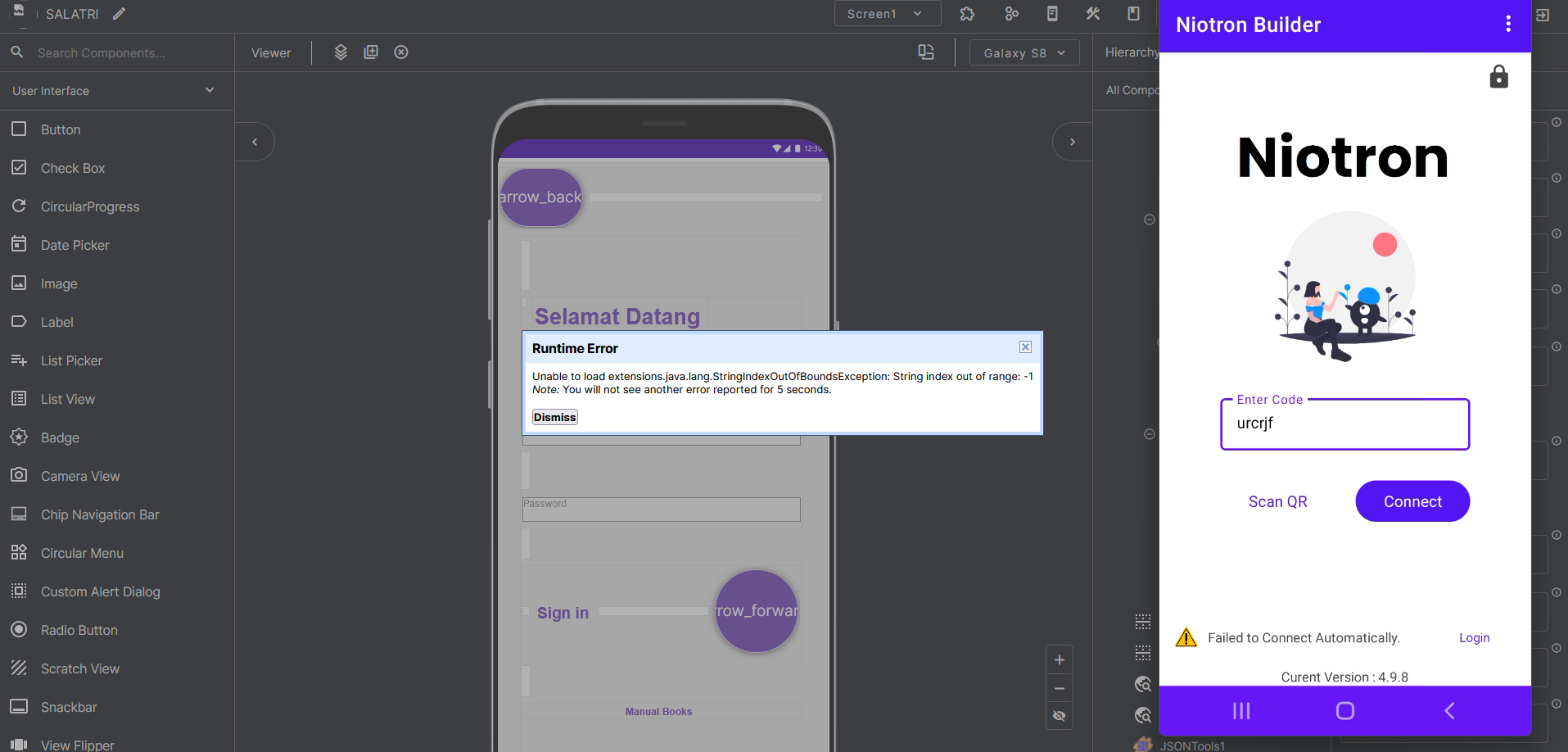Open the bookmark panel icon in top toolbar
Screen dimensions: 1568x752
point(1133,14)
